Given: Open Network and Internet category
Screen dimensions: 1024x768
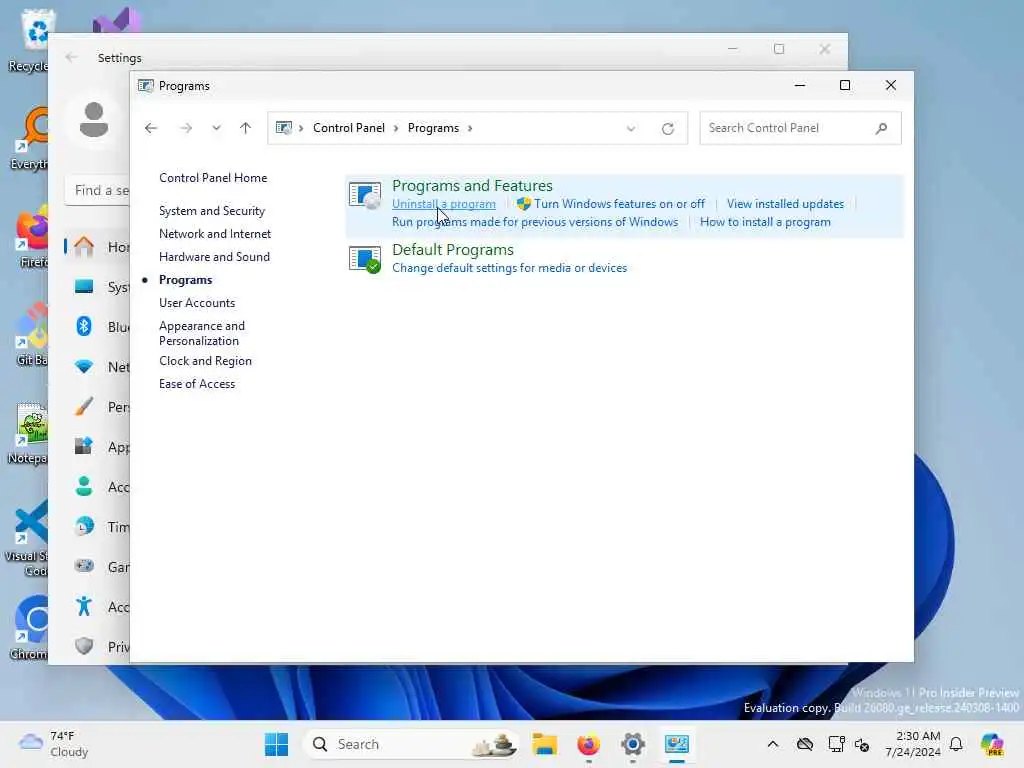Looking at the screenshot, I should click(215, 234).
